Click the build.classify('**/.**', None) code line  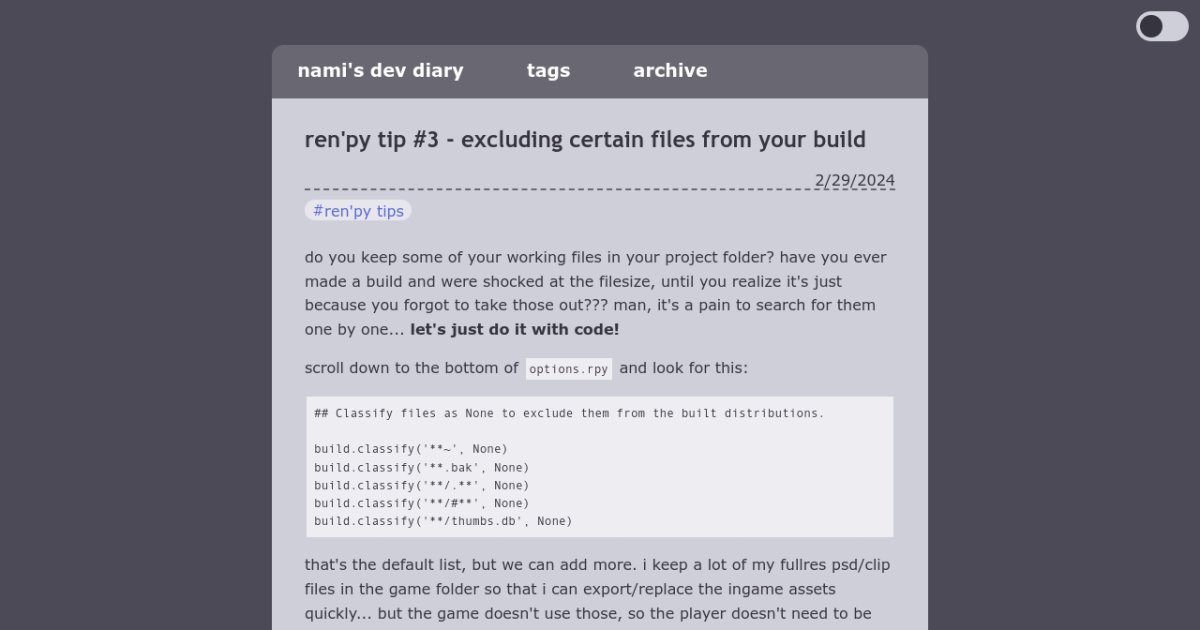(421, 485)
